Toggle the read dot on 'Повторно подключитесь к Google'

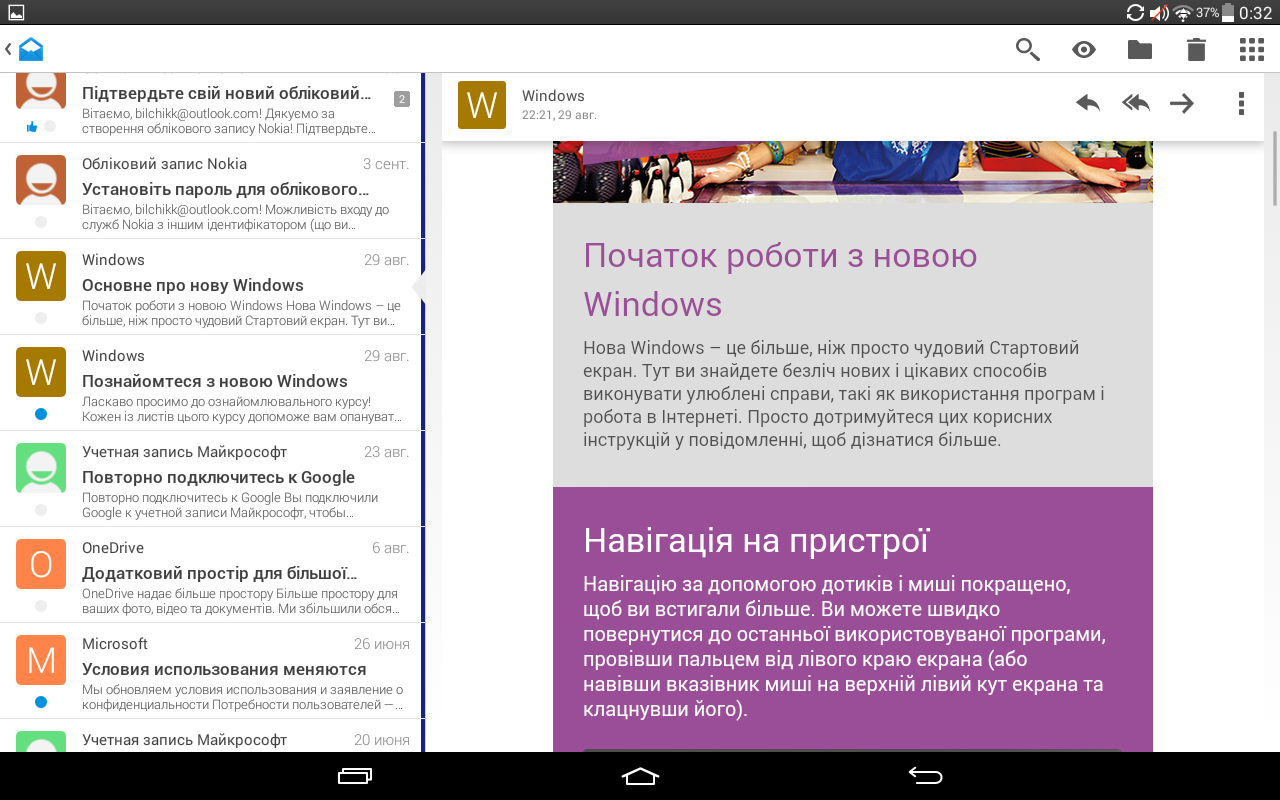pyautogui.click(x=41, y=510)
